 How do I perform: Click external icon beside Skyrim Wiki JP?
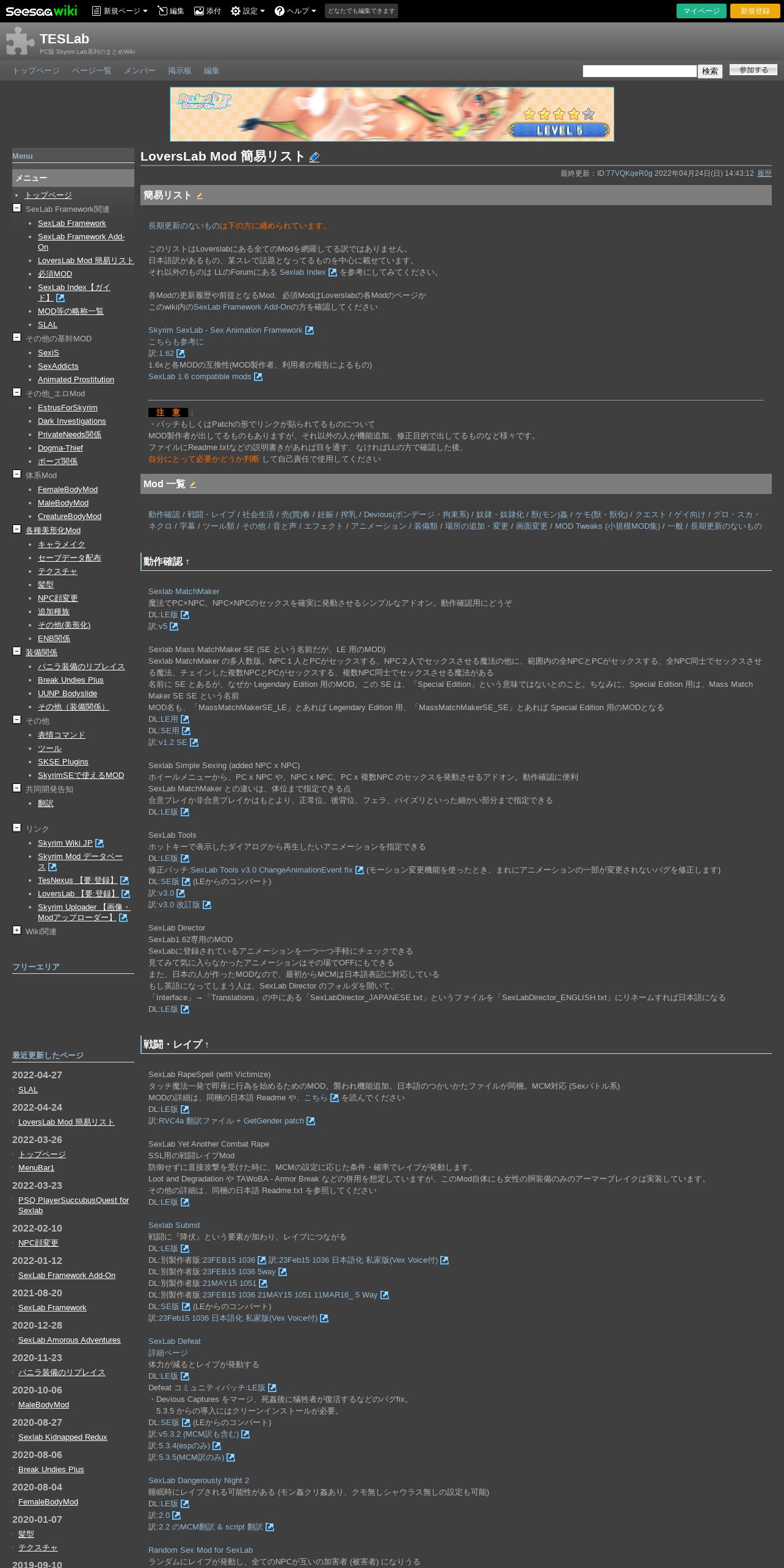pyautogui.click(x=100, y=843)
